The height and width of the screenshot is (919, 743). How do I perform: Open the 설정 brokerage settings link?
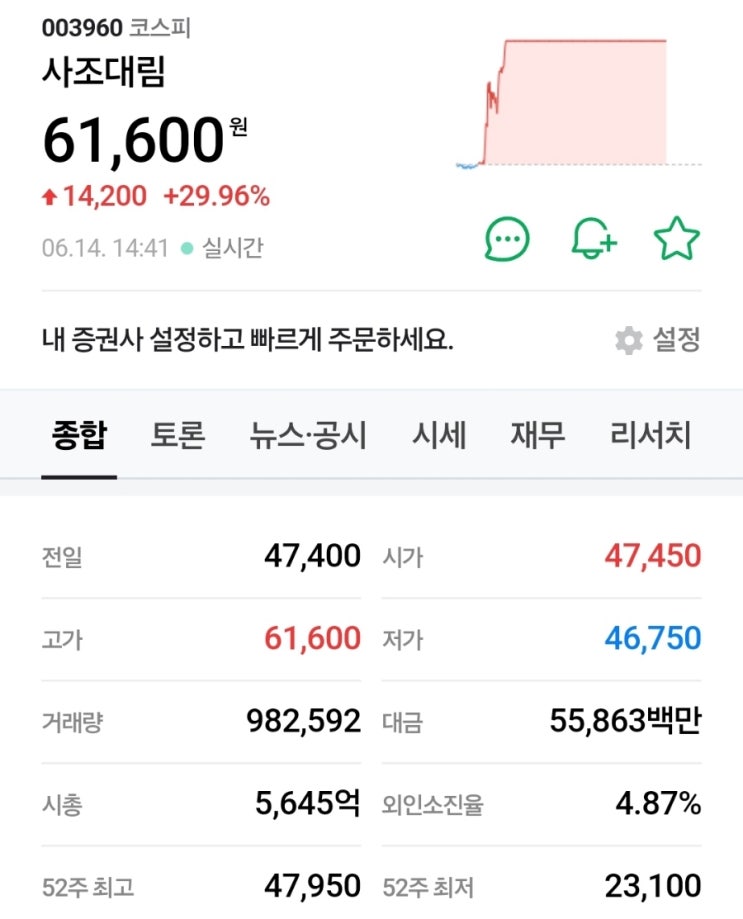pos(676,339)
